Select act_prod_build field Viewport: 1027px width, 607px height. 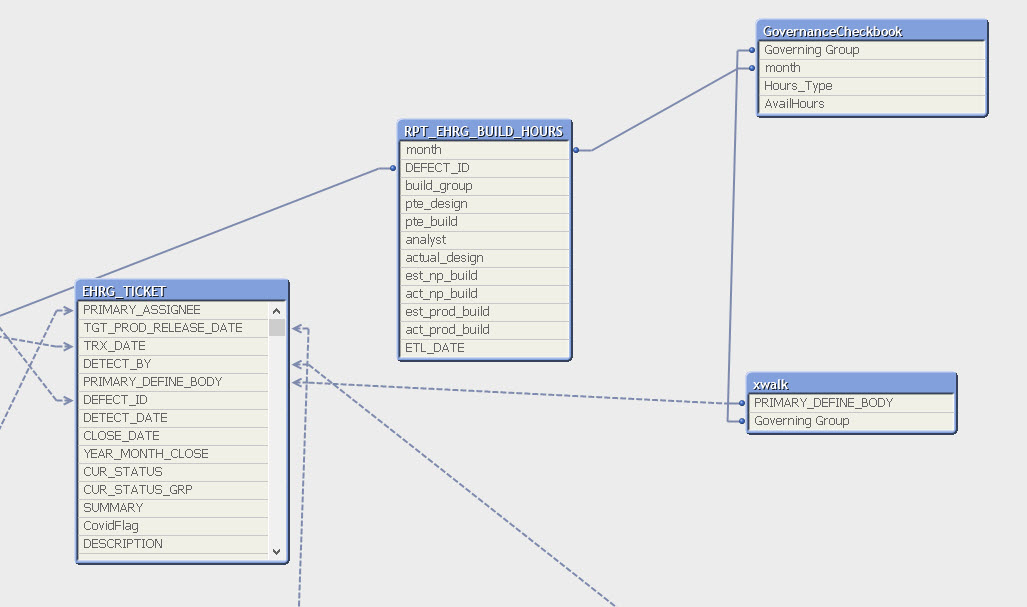[485, 330]
